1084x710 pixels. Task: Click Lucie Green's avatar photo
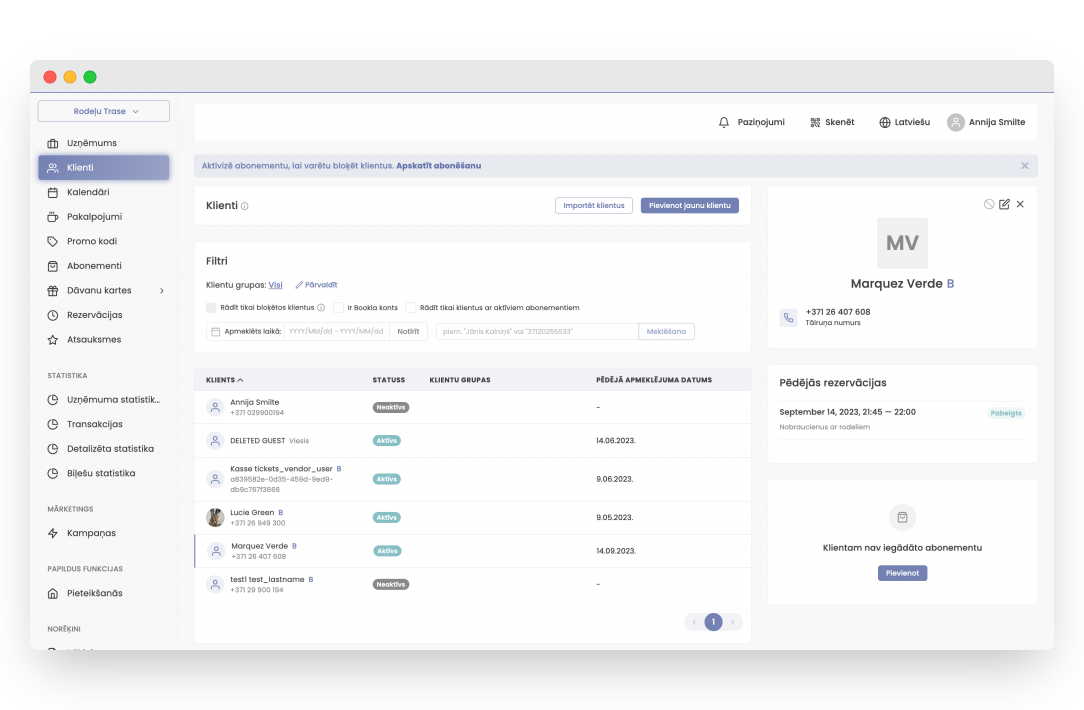(215, 517)
